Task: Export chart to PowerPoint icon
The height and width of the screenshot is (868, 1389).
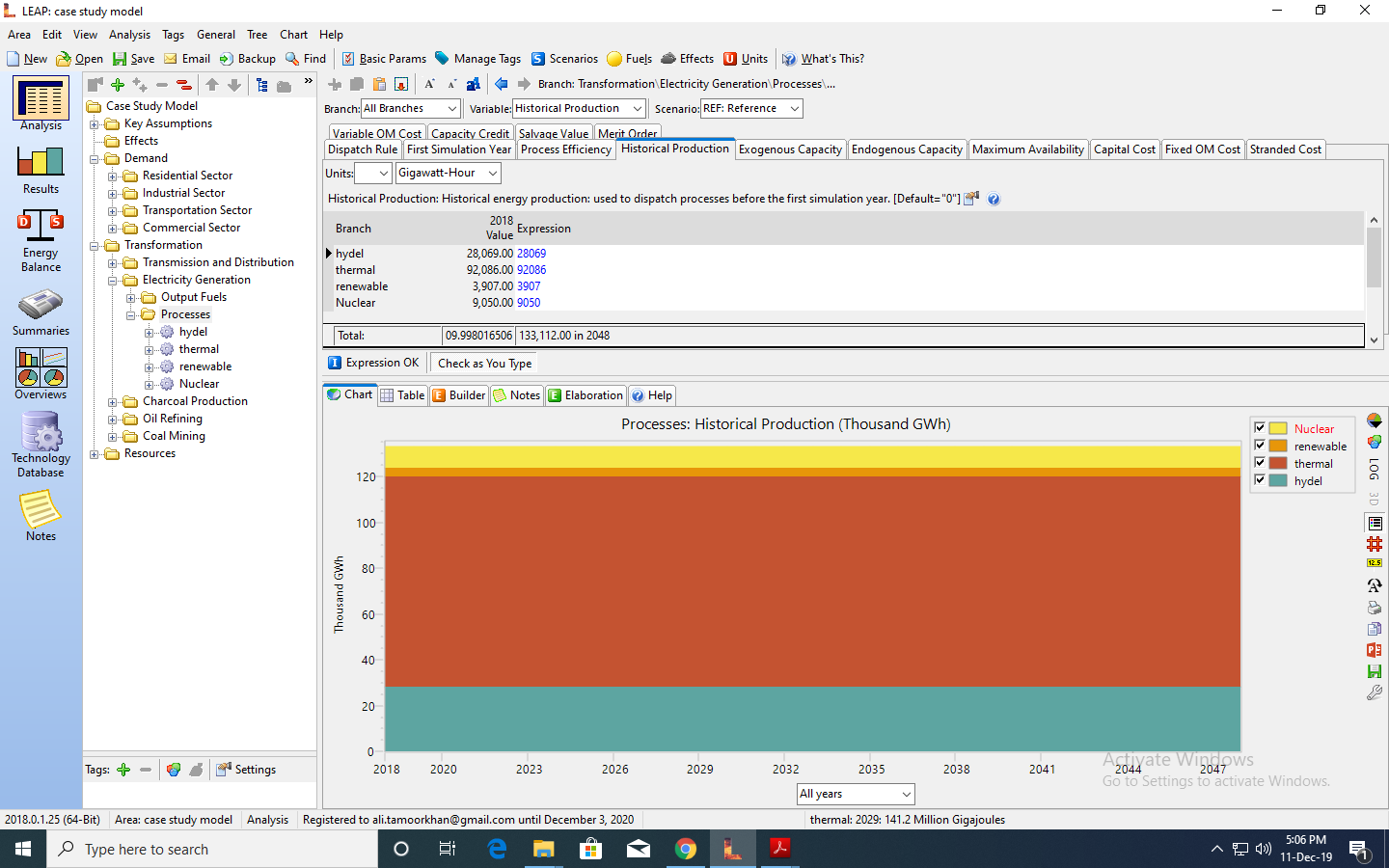Action: coord(1375,650)
